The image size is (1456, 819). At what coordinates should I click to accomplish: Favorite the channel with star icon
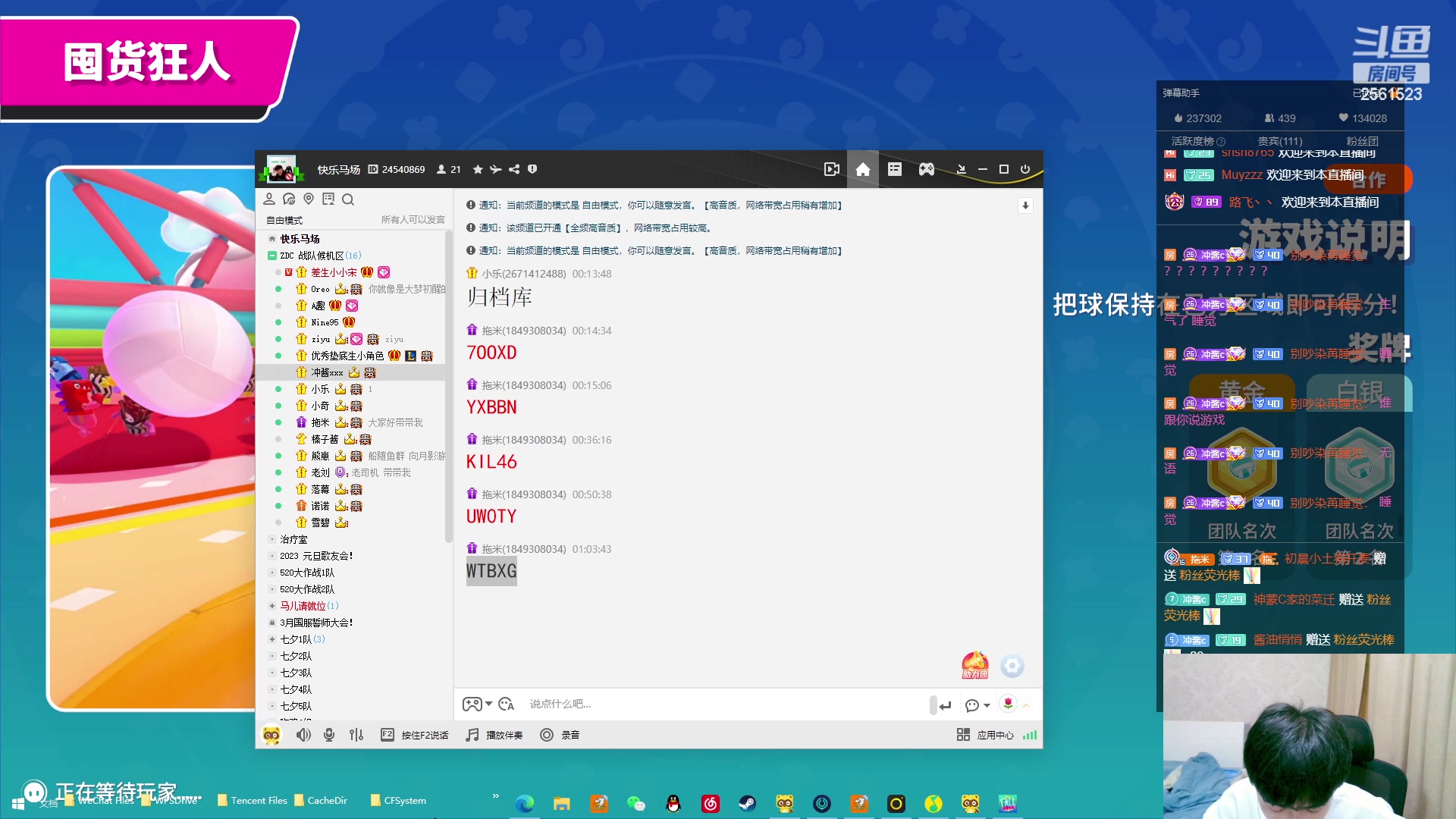(x=478, y=169)
